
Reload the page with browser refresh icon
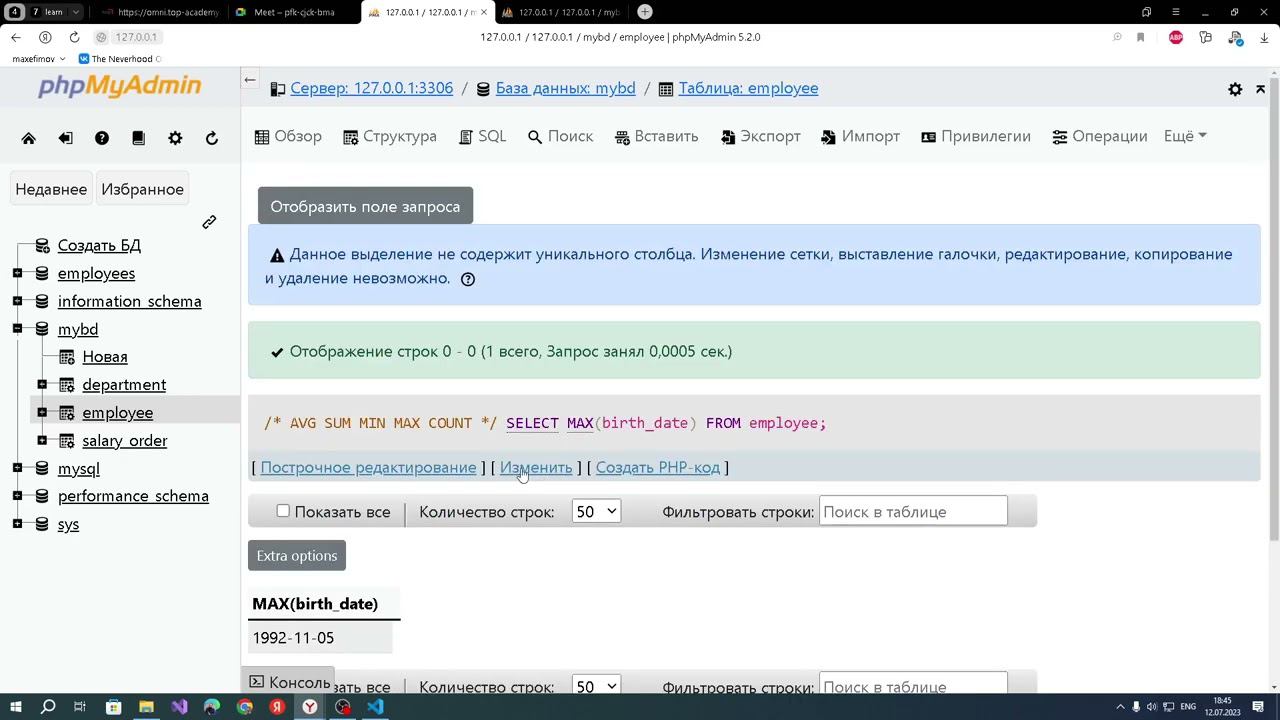[74, 37]
